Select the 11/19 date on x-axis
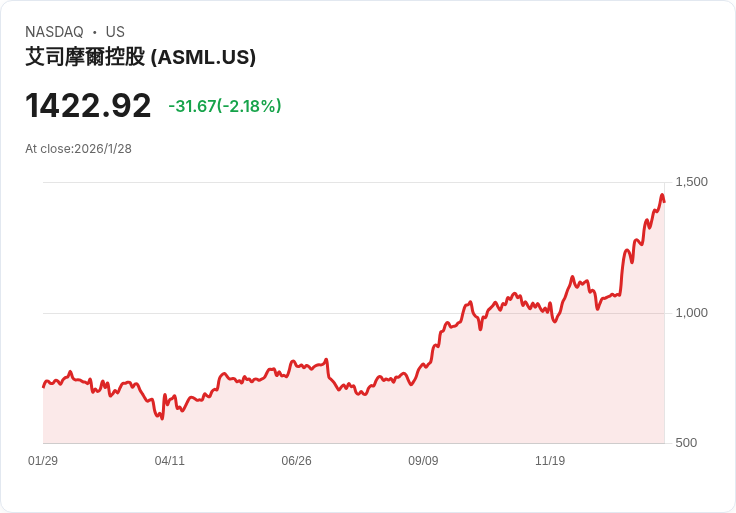Image resolution: width=736 pixels, height=513 pixels. pos(550,461)
